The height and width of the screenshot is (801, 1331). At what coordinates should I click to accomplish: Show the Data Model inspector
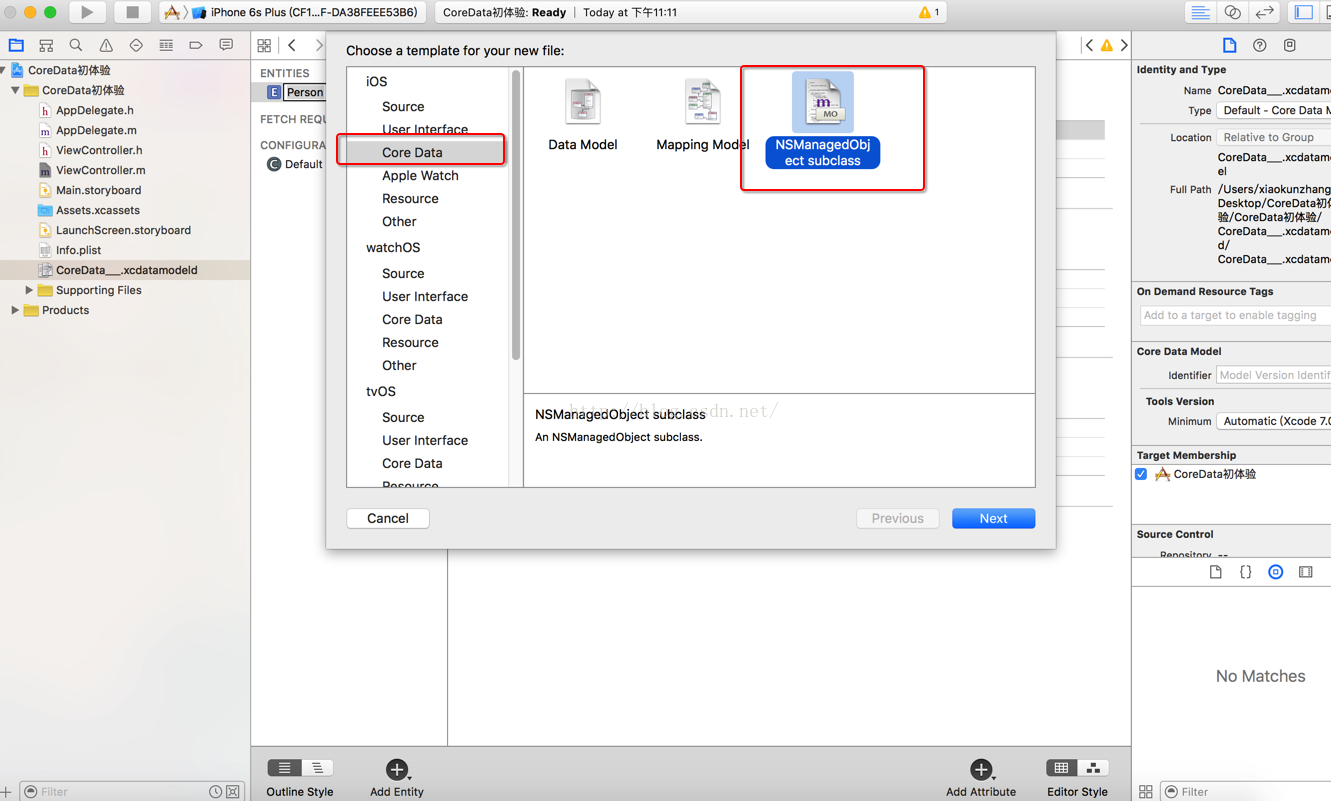pyautogui.click(x=1289, y=45)
